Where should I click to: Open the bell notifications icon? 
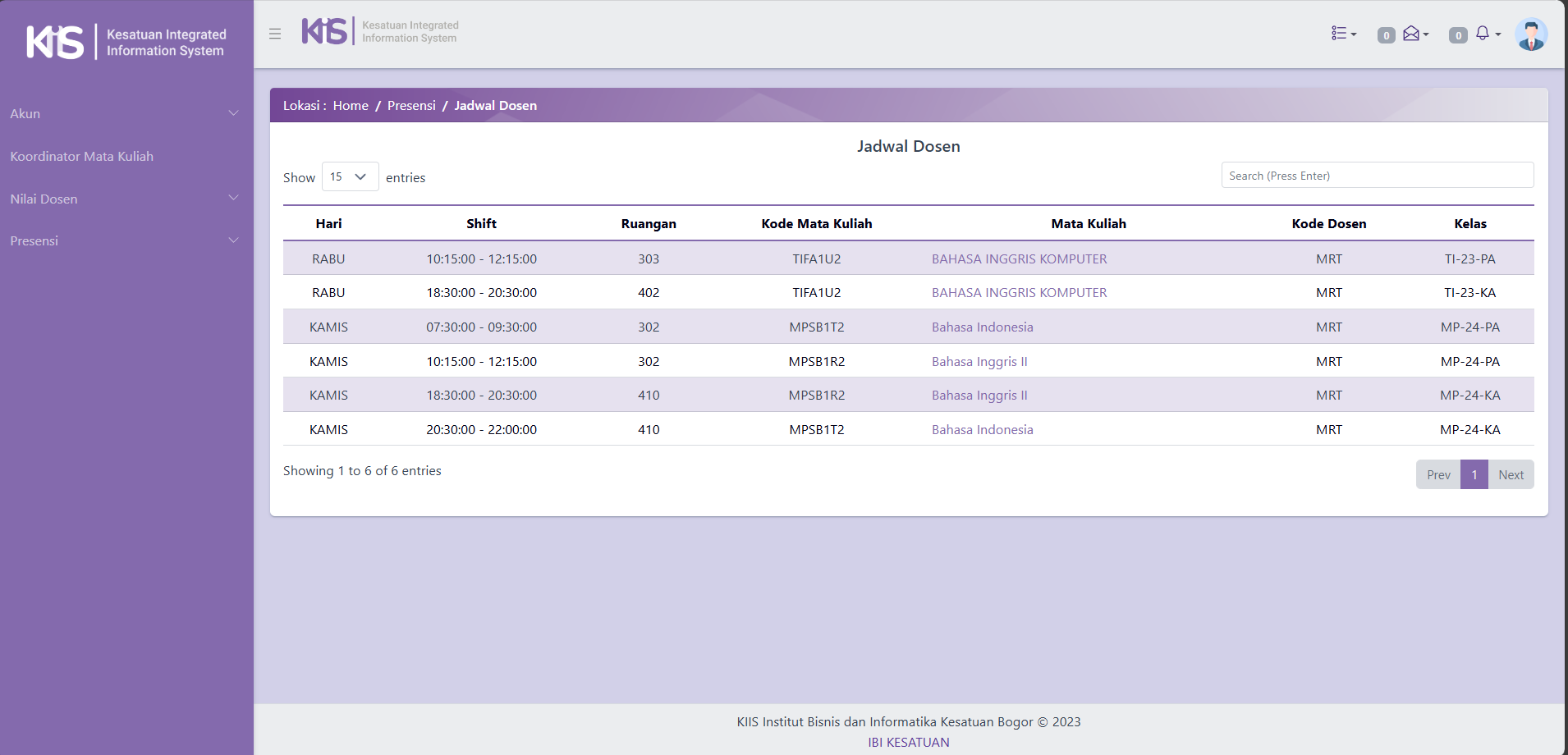point(1485,34)
